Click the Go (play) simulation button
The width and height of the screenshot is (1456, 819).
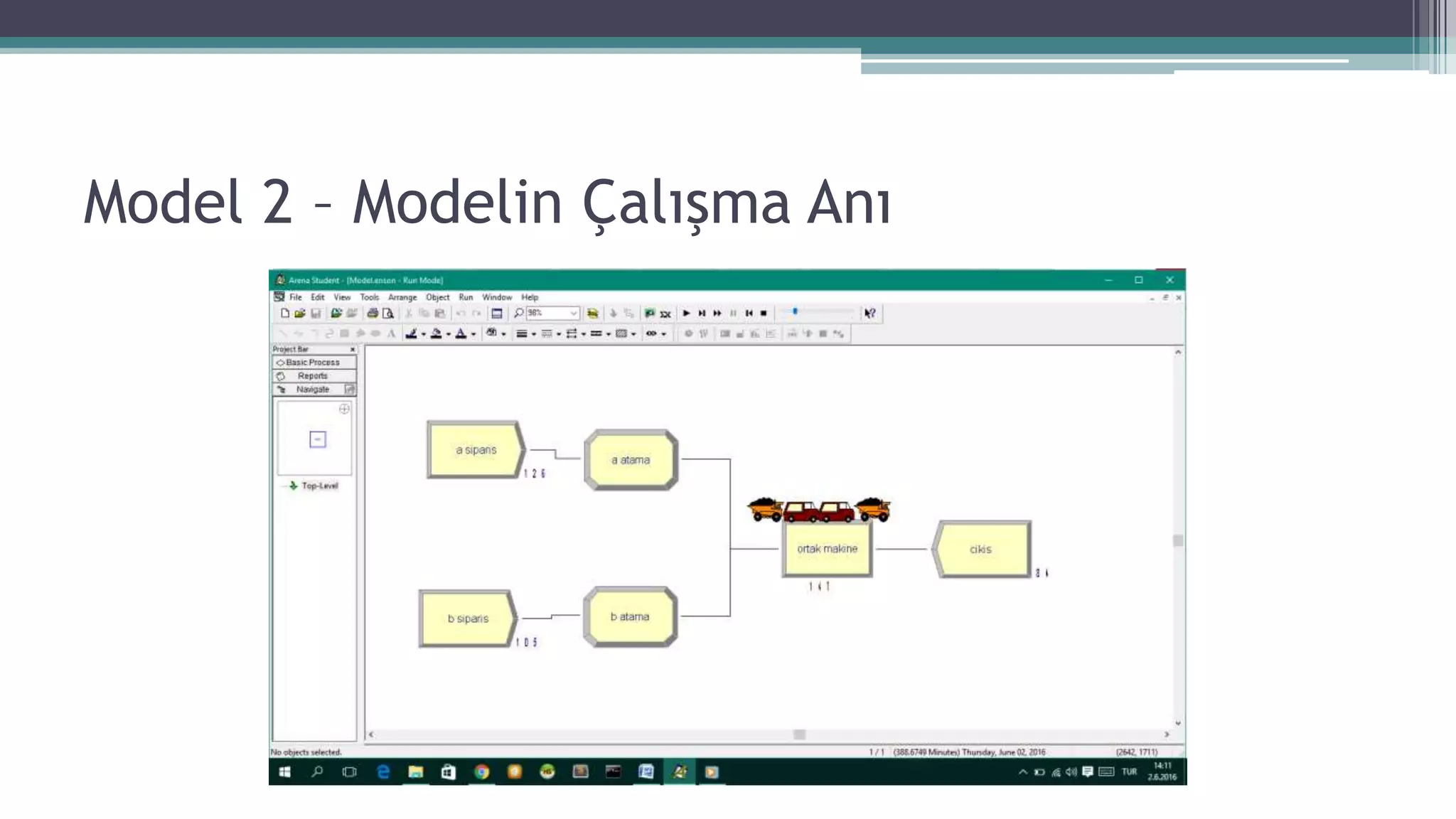[686, 313]
